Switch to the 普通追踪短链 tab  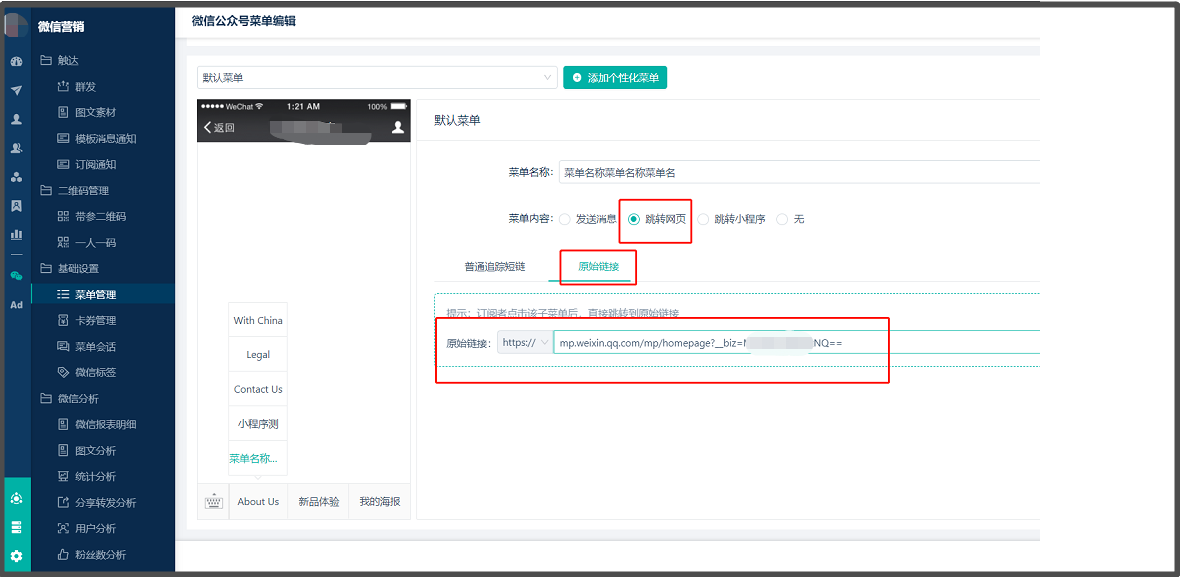[x=494, y=266]
